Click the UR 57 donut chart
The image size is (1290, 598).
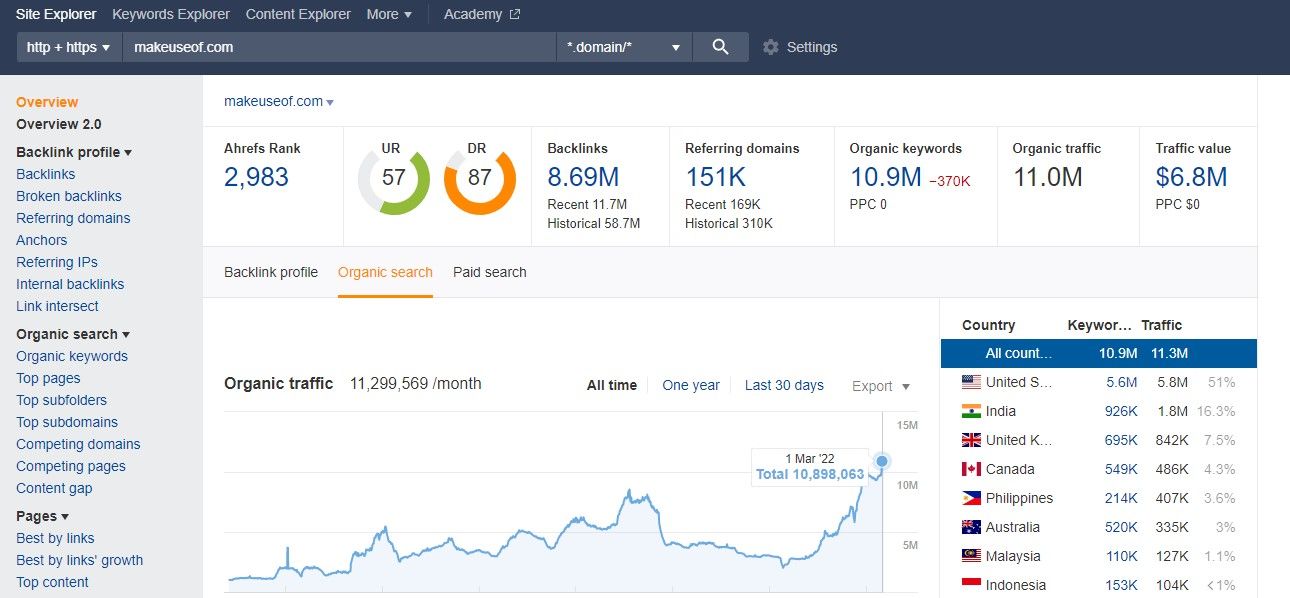pos(394,181)
